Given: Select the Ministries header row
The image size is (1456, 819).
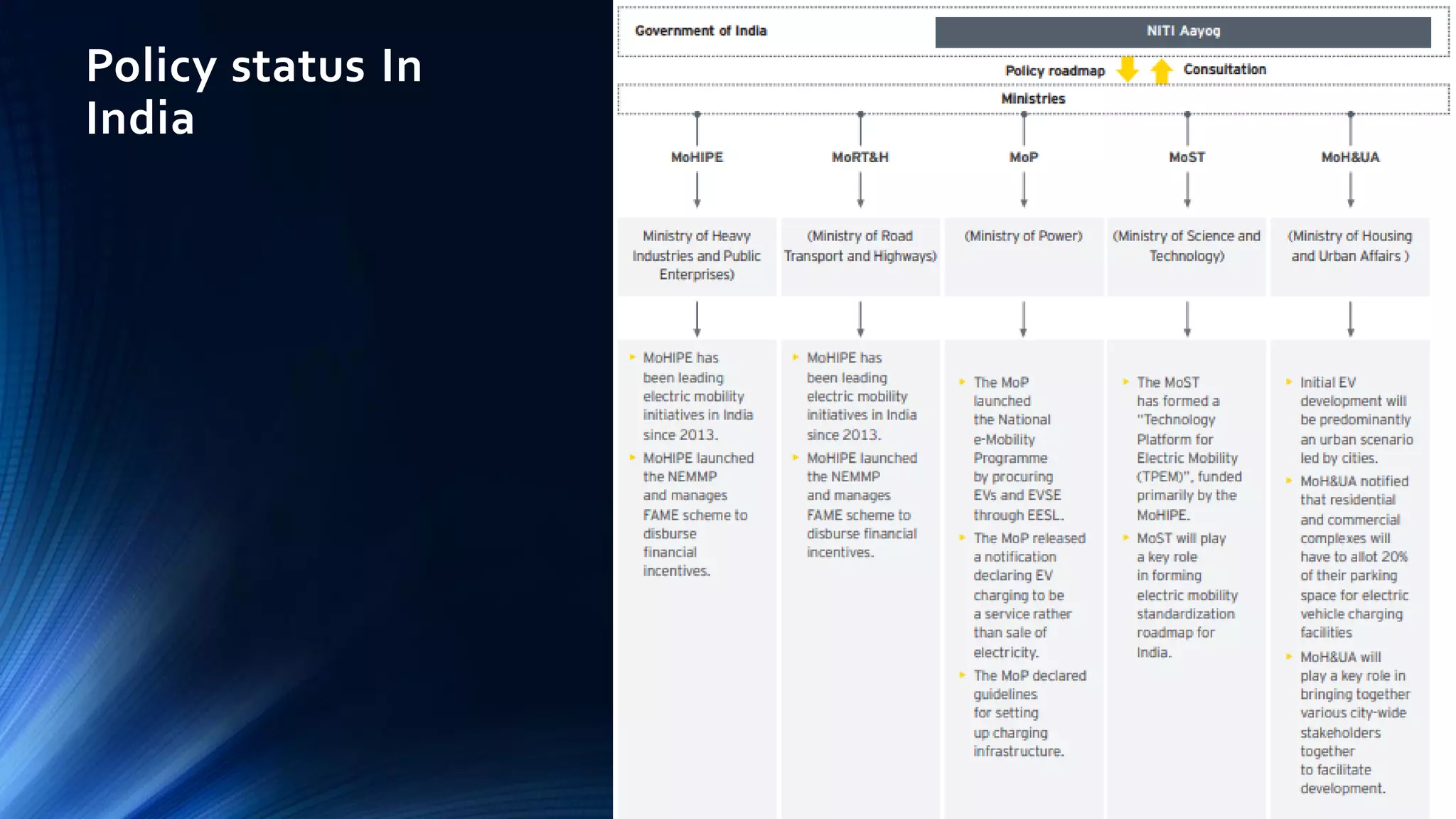Looking at the screenshot, I should [1033, 99].
